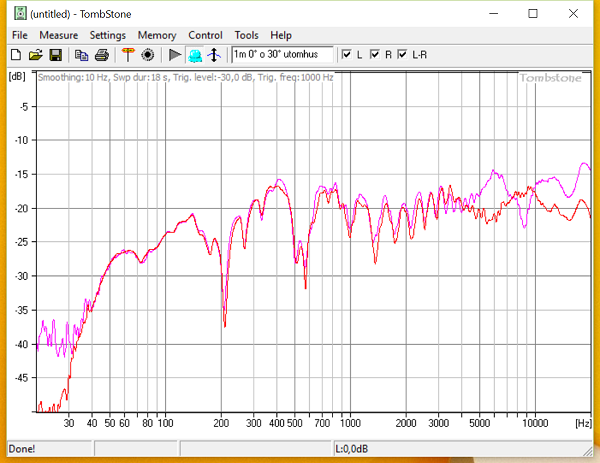The width and height of the screenshot is (600, 463).
Task: Create a new measurement file
Action: [x=16, y=55]
